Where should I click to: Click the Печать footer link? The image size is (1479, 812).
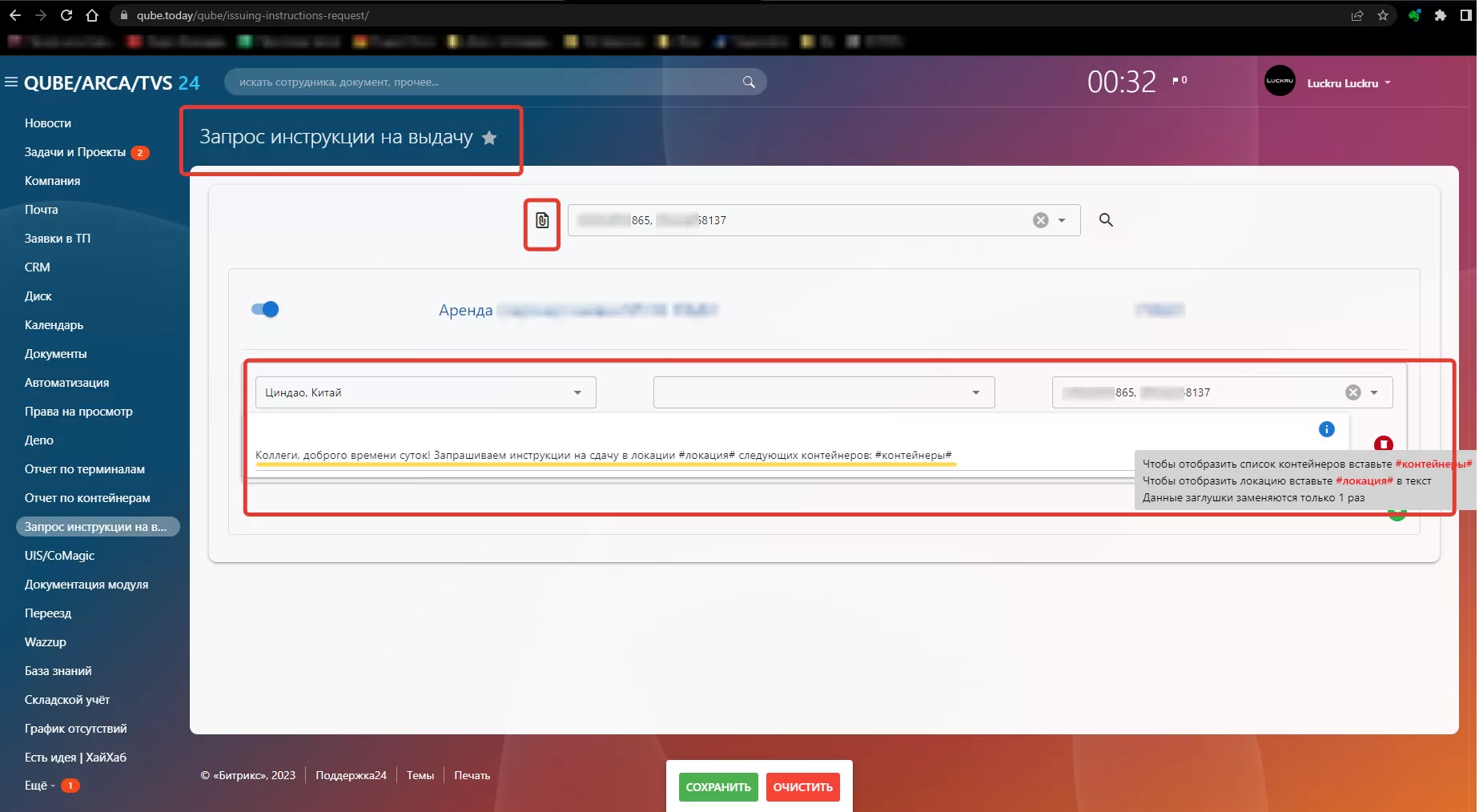pyautogui.click(x=472, y=775)
